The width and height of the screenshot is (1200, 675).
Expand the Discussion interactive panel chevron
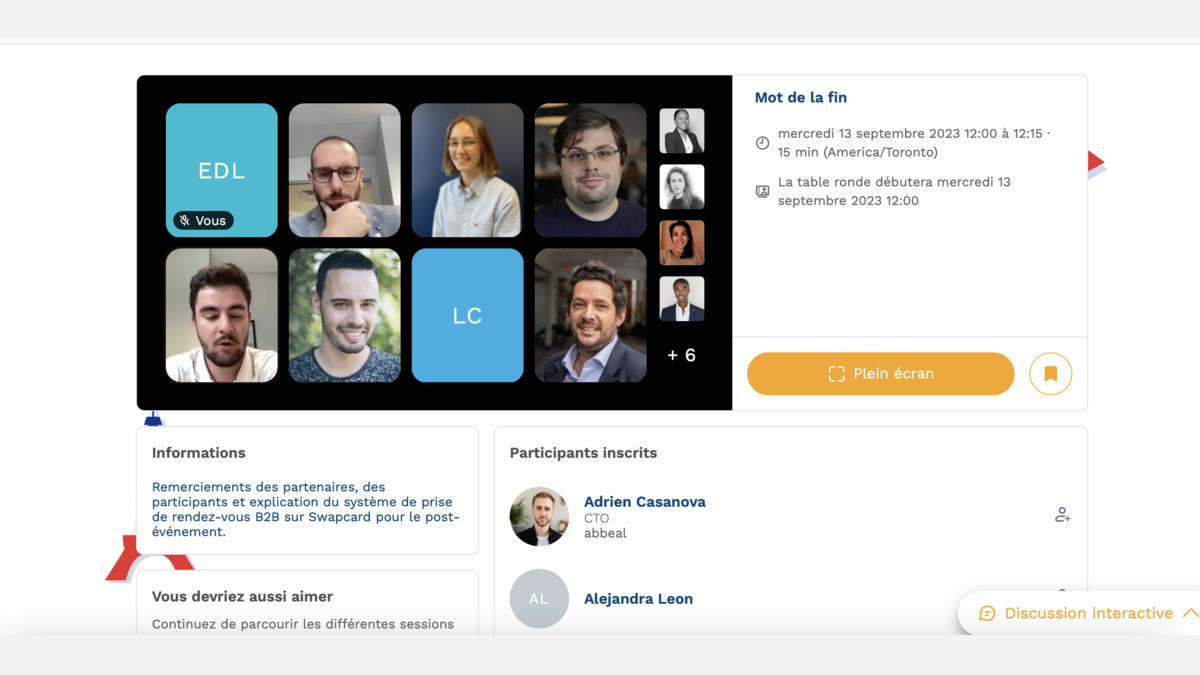pyautogui.click(x=1189, y=613)
